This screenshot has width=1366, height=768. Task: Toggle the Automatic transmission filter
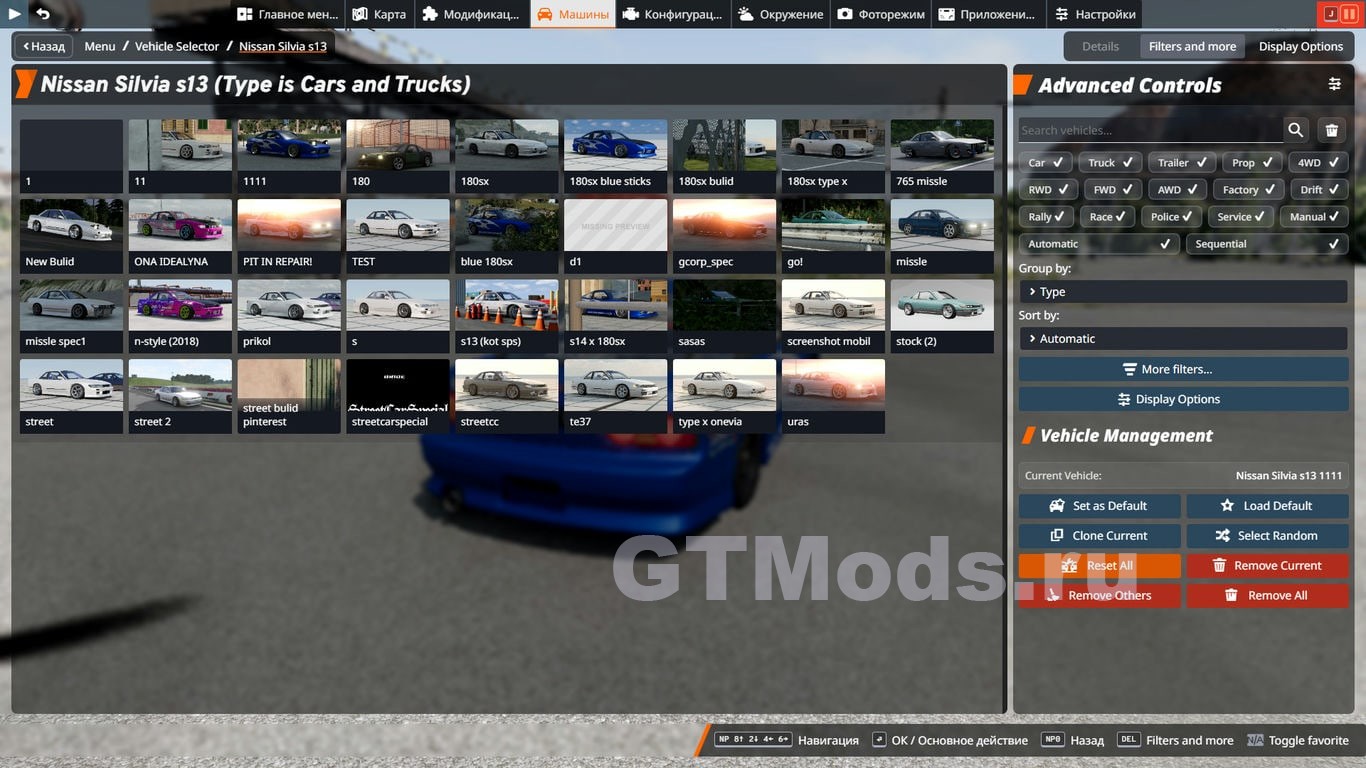tap(1099, 243)
